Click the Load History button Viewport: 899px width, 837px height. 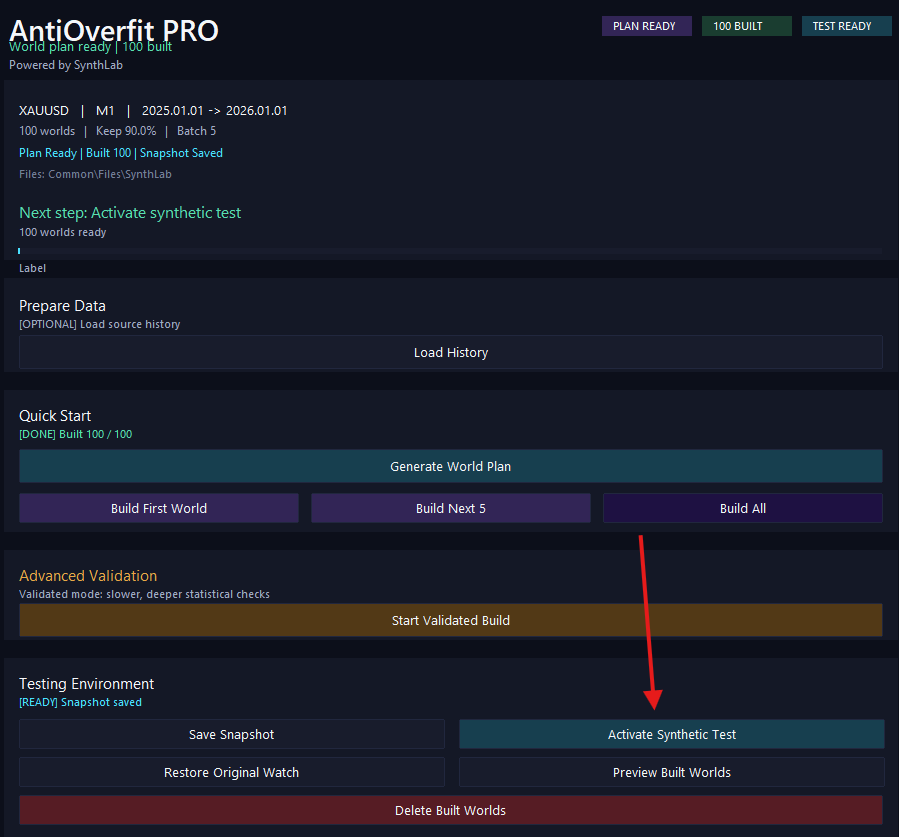[x=451, y=352]
